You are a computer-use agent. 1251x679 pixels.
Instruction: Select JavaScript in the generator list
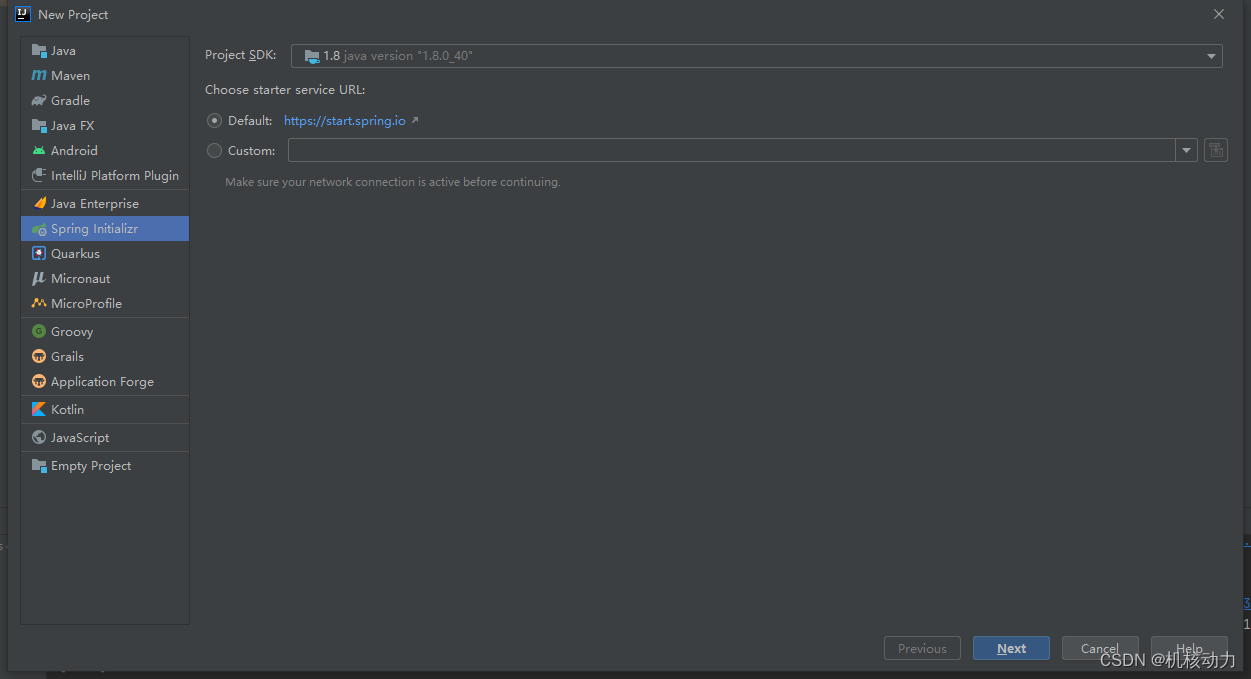point(105,438)
